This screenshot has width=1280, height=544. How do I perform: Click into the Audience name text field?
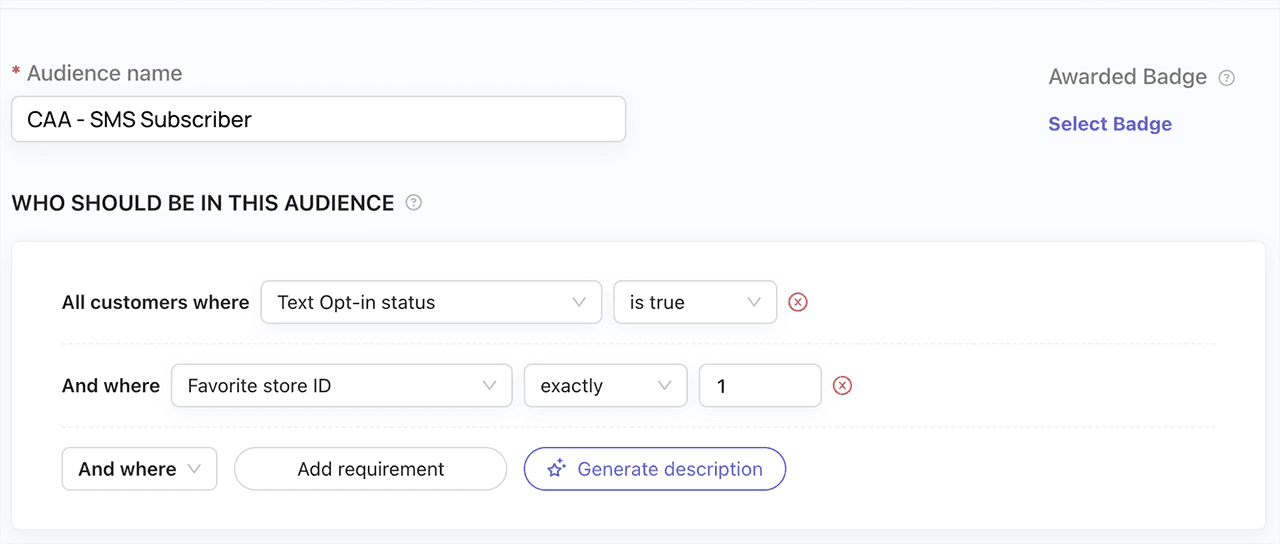pyautogui.click(x=318, y=119)
